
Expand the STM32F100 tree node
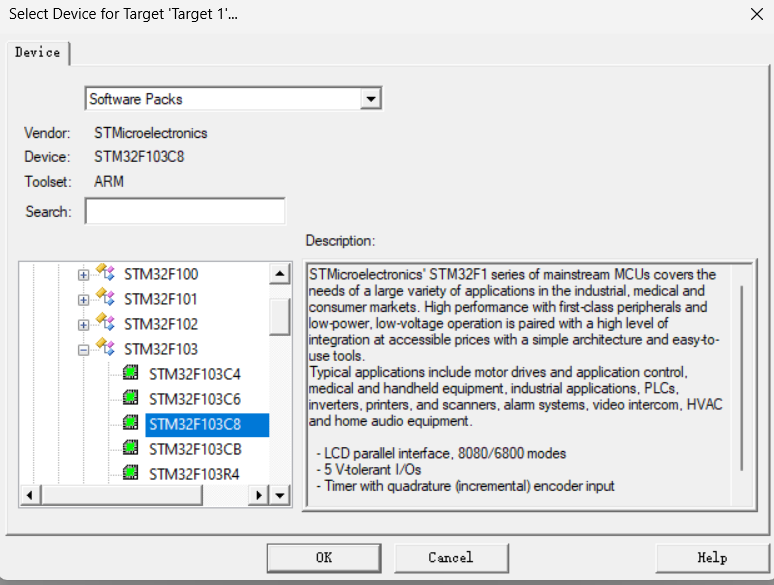click(83, 275)
